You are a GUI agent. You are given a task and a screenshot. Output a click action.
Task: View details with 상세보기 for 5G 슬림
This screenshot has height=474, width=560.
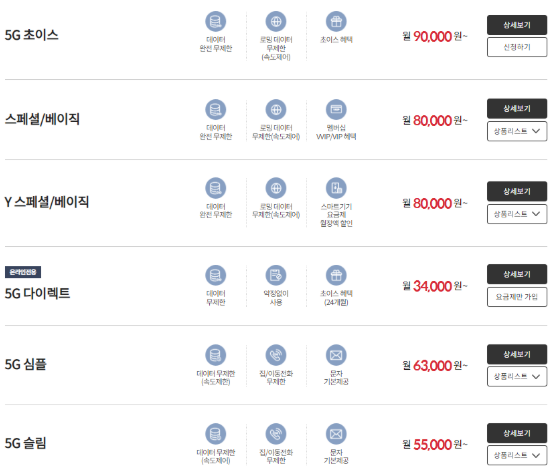click(x=517, y=433)
